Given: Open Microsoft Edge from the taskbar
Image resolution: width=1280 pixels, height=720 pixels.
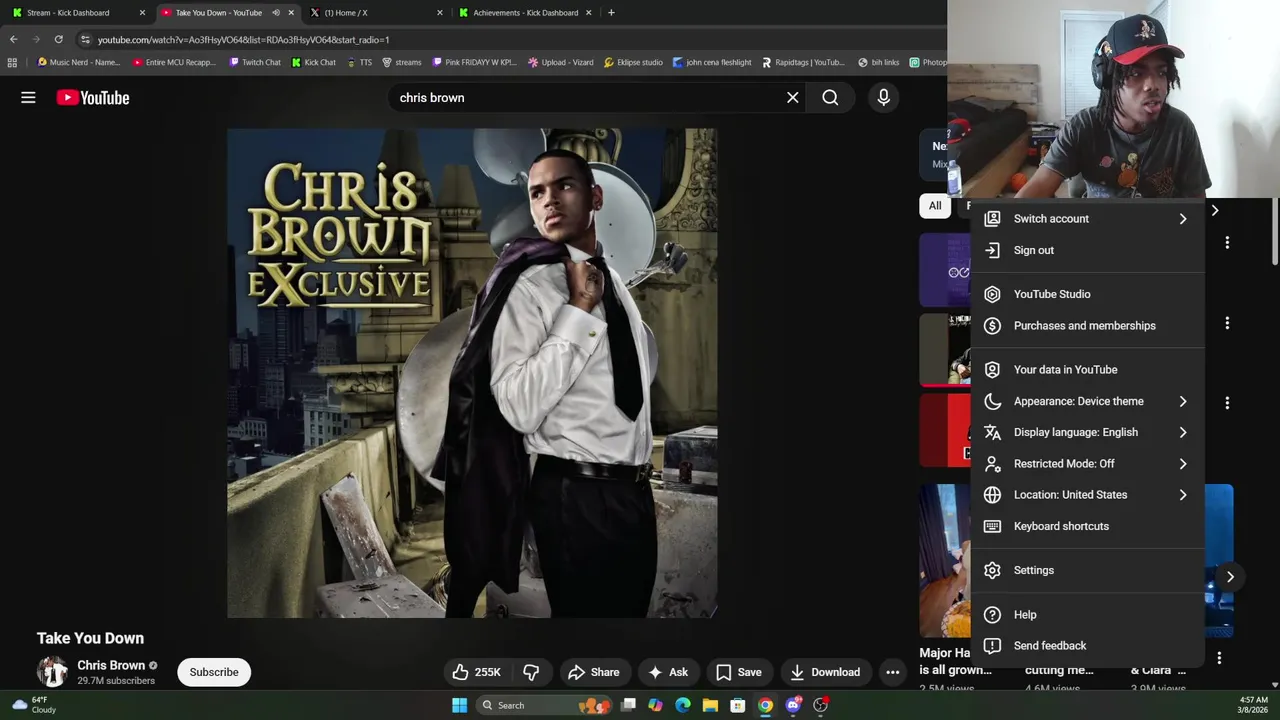Looking at the screenshot, I should click(682, 705).
